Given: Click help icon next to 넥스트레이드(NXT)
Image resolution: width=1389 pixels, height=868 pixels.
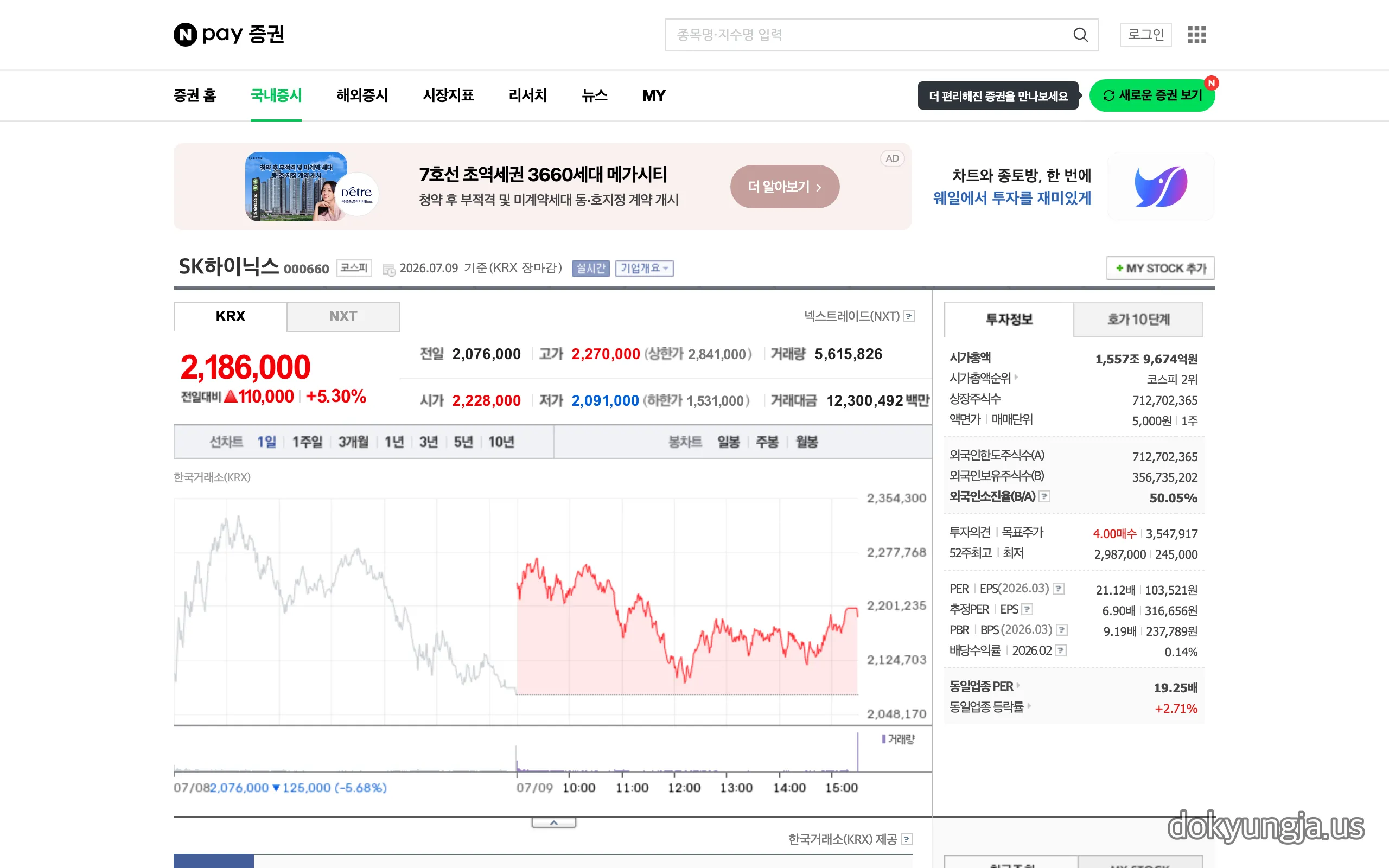Looking at the screenshot, I should (x=909, y=316).
